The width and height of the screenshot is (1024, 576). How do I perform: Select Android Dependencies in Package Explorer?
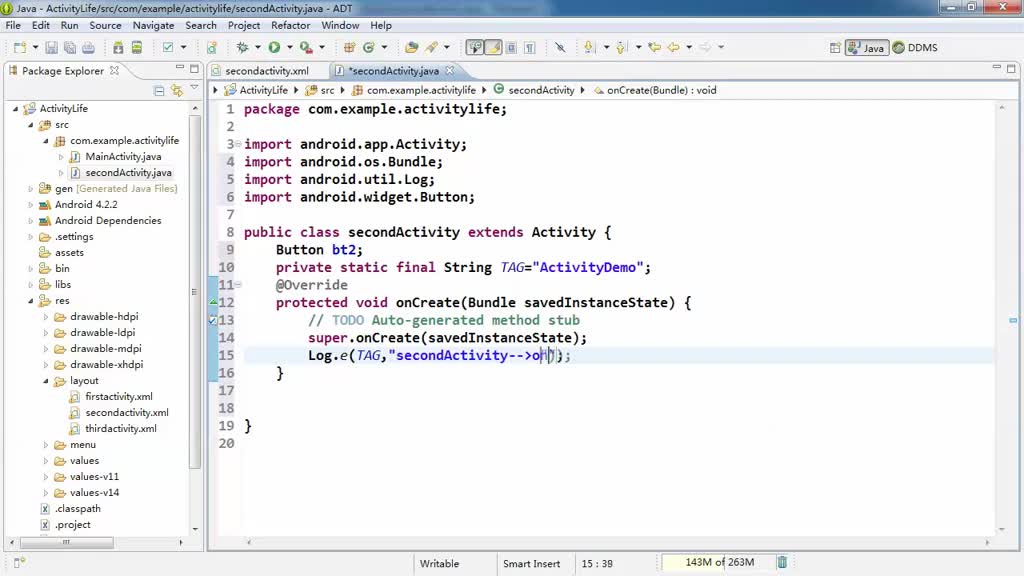108,221
